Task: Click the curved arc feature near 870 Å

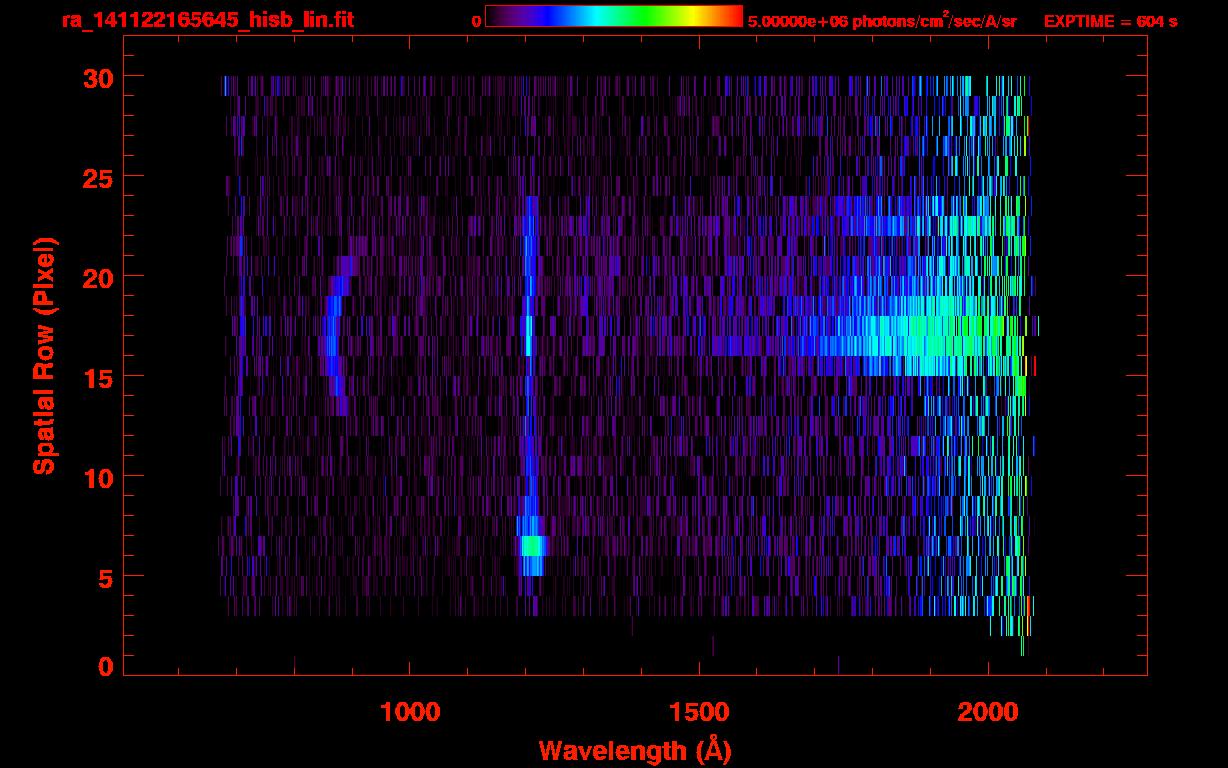Action: [x=336, y=335]
